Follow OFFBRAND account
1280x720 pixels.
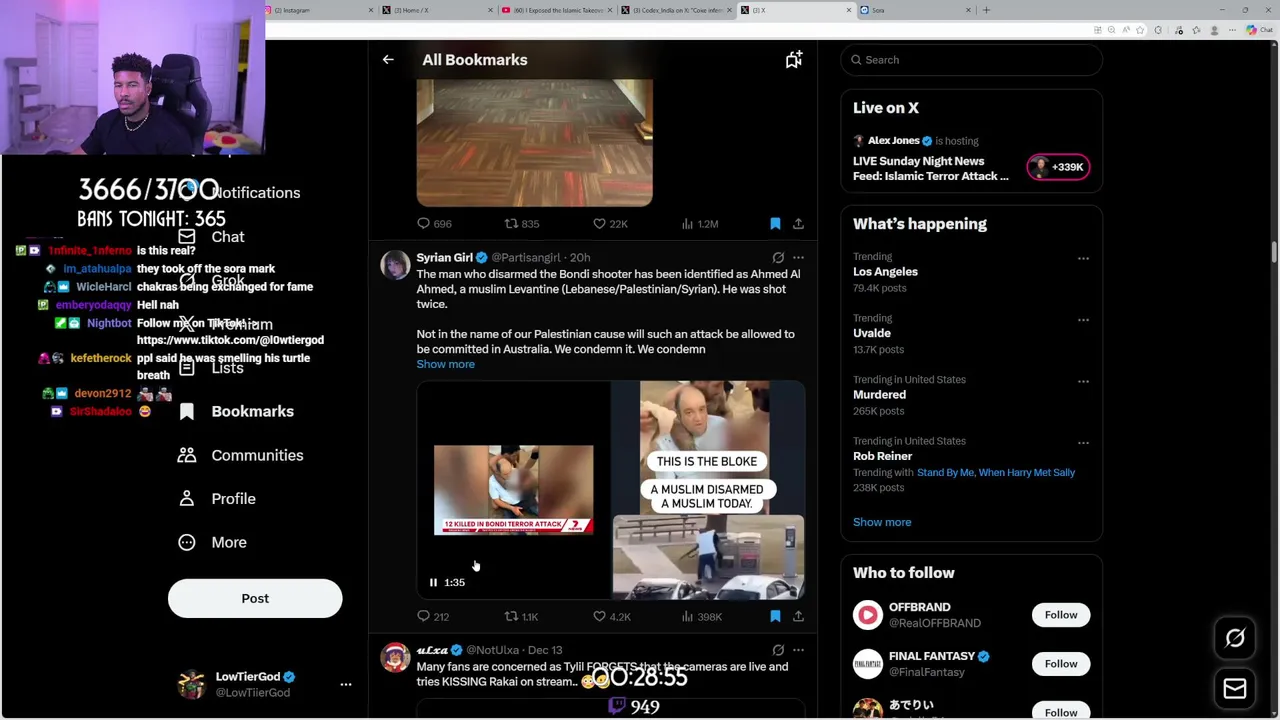[x=1061, y=615]
